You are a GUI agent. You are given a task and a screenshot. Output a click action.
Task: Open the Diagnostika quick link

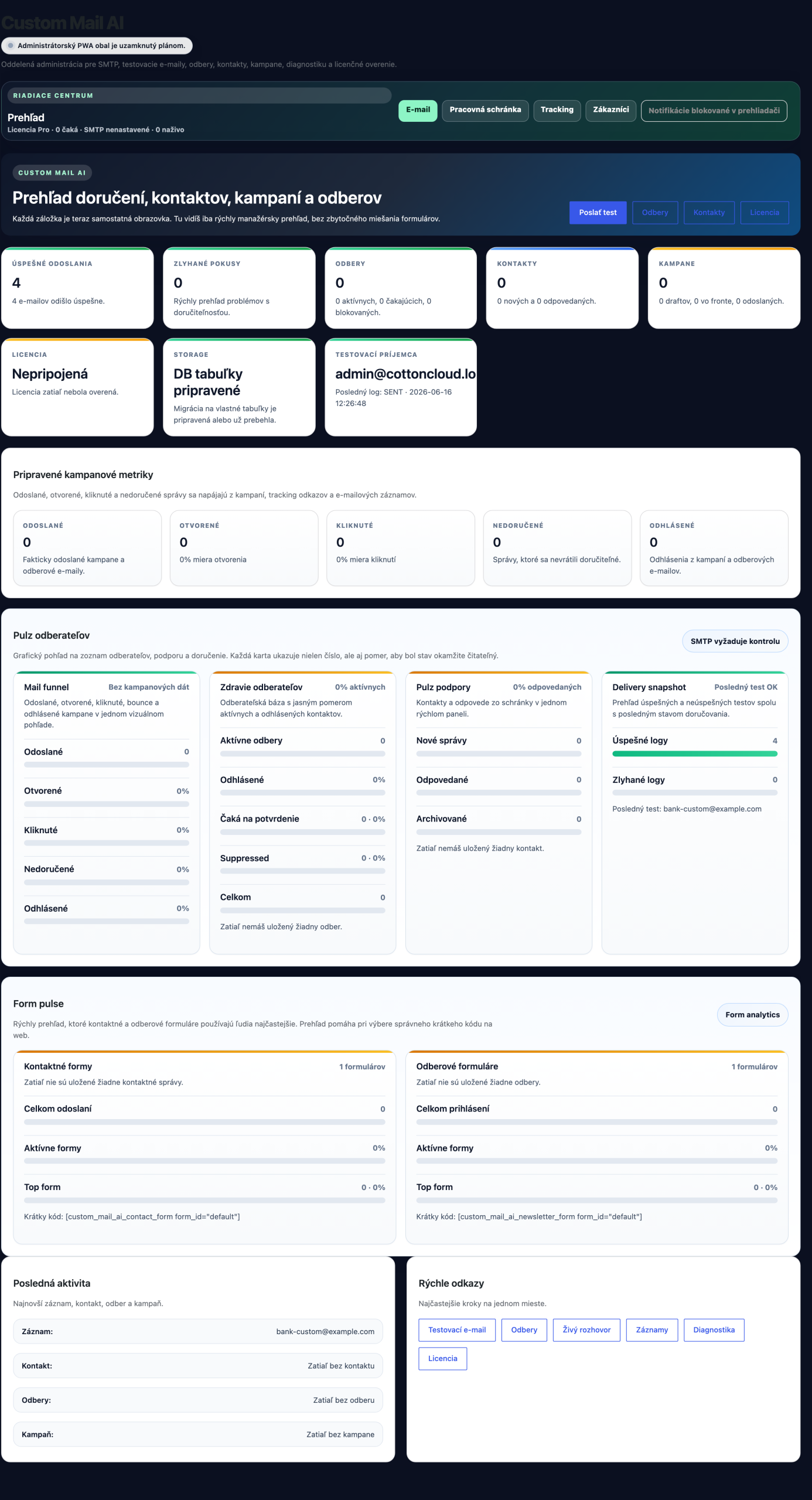[714, 1330]
